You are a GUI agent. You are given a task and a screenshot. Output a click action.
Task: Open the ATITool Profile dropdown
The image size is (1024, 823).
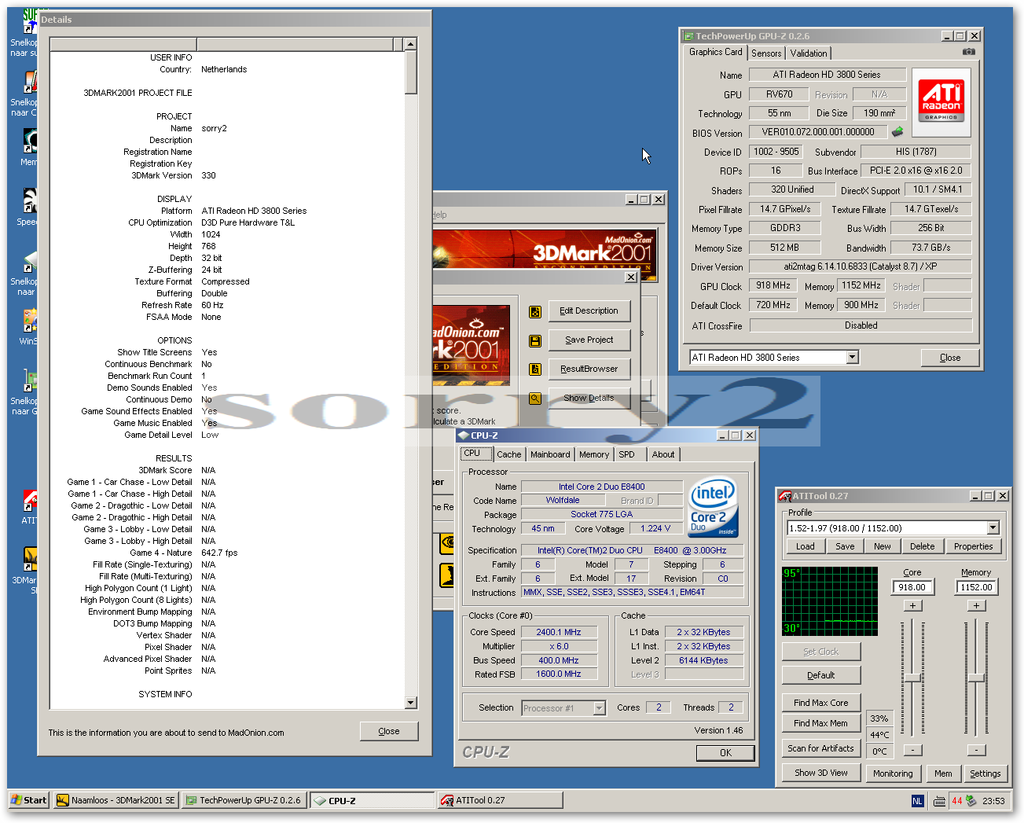tap(992, 528)
